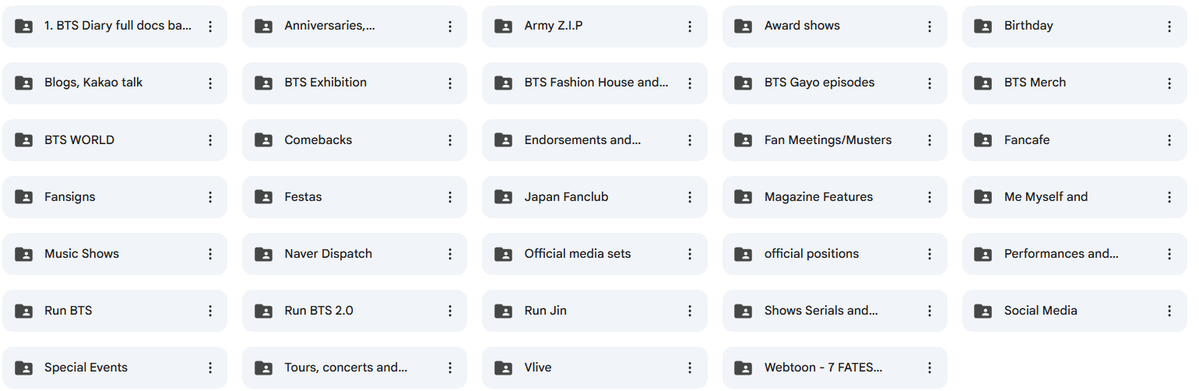The width and height of the screenshot is (1199, 391).
Task: Select the Music Shows folder name
Action: point(82,254)
